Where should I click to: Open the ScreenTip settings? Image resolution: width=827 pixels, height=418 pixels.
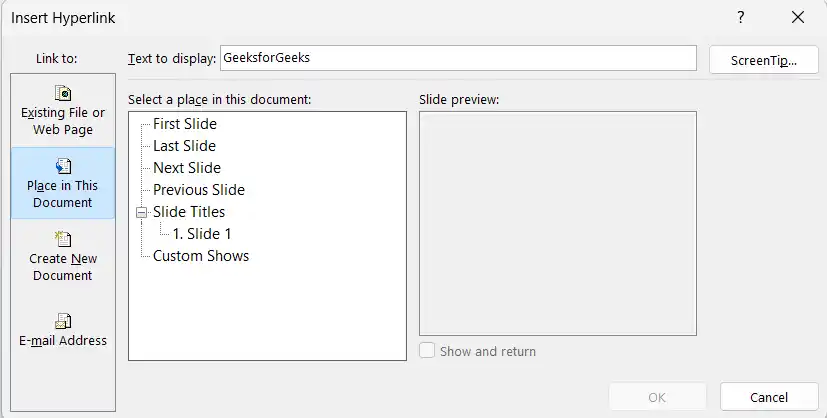(x=764, y=60)
